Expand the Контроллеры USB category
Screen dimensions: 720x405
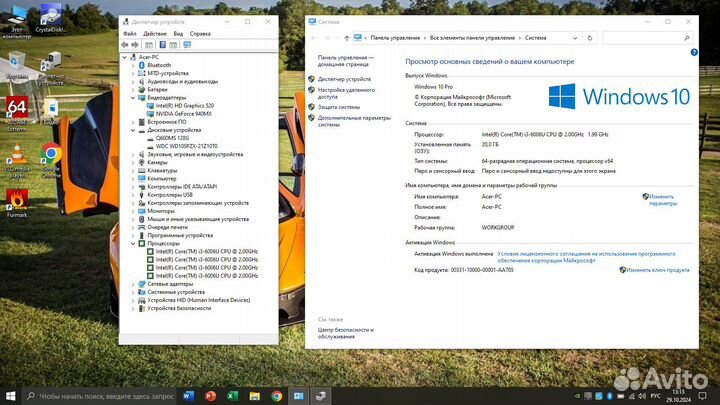133,195
